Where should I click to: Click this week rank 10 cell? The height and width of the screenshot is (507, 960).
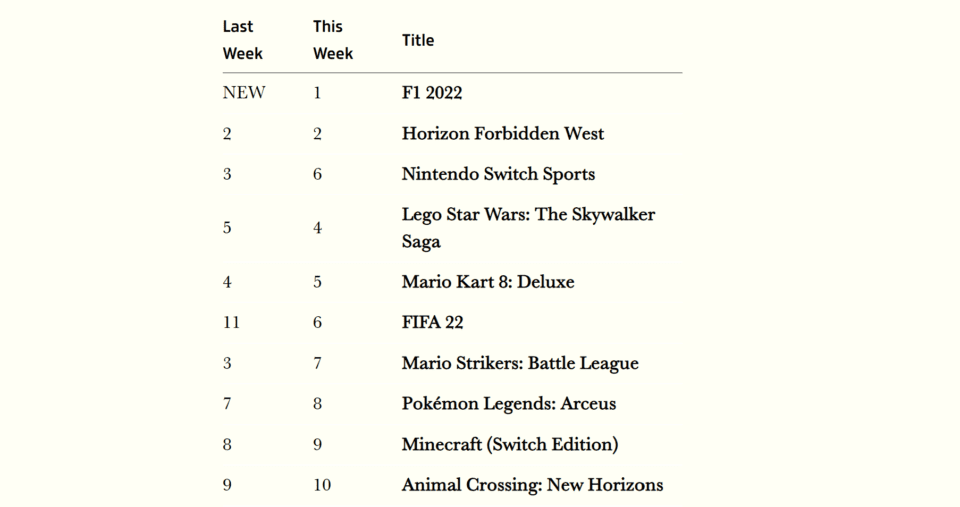click(322, 486)
